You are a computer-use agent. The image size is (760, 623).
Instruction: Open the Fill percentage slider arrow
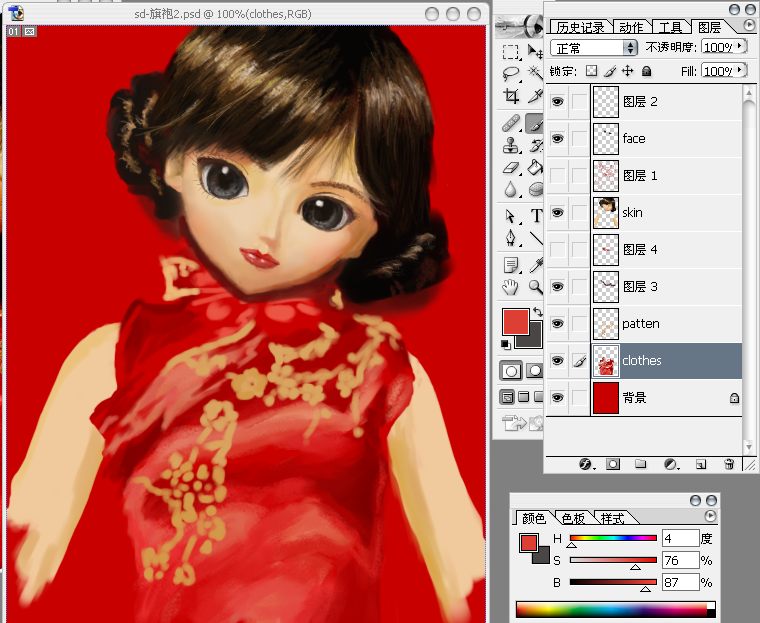[x=741, y=70]
